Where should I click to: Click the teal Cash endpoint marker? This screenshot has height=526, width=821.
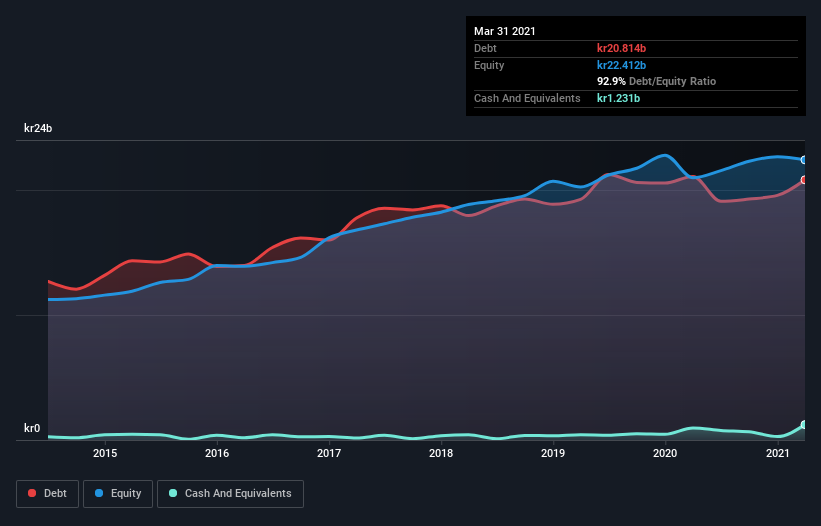(804, 424)
